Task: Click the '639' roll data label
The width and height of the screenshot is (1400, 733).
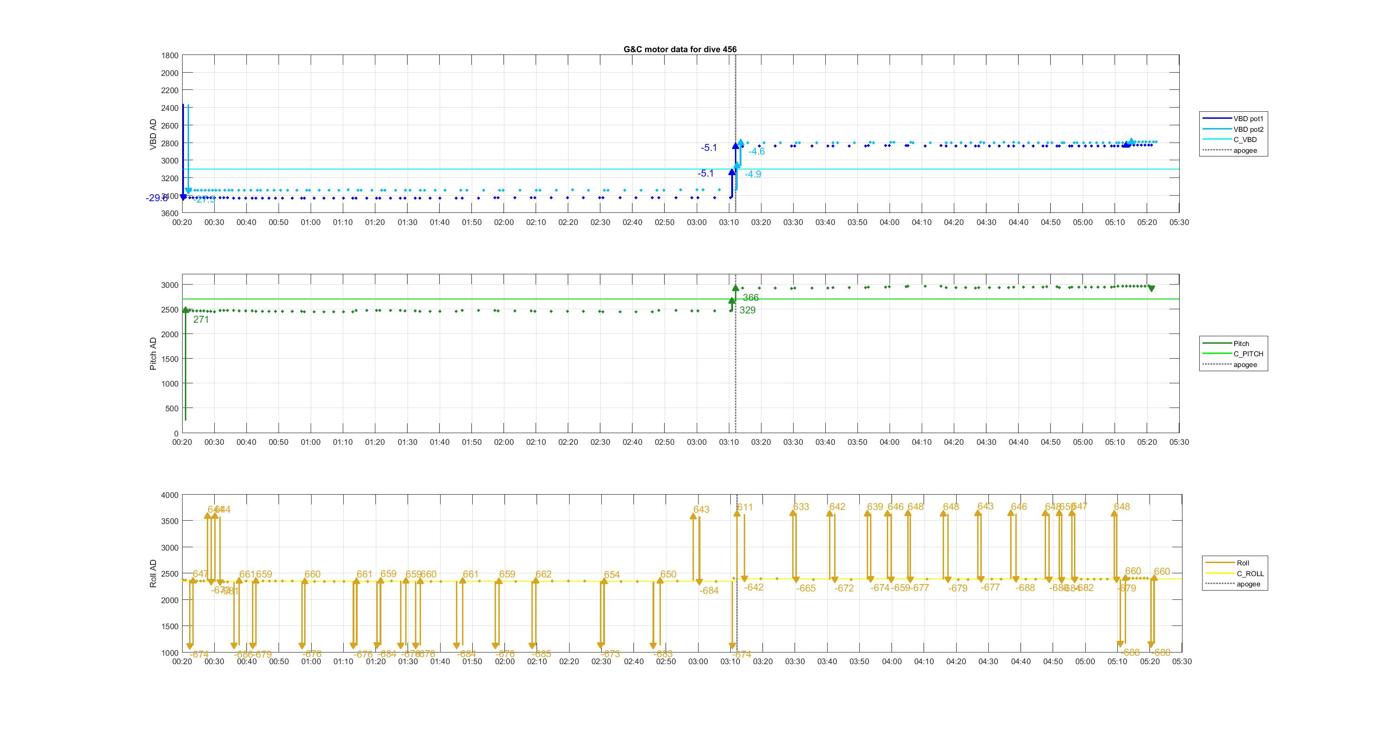Action: 875,508
